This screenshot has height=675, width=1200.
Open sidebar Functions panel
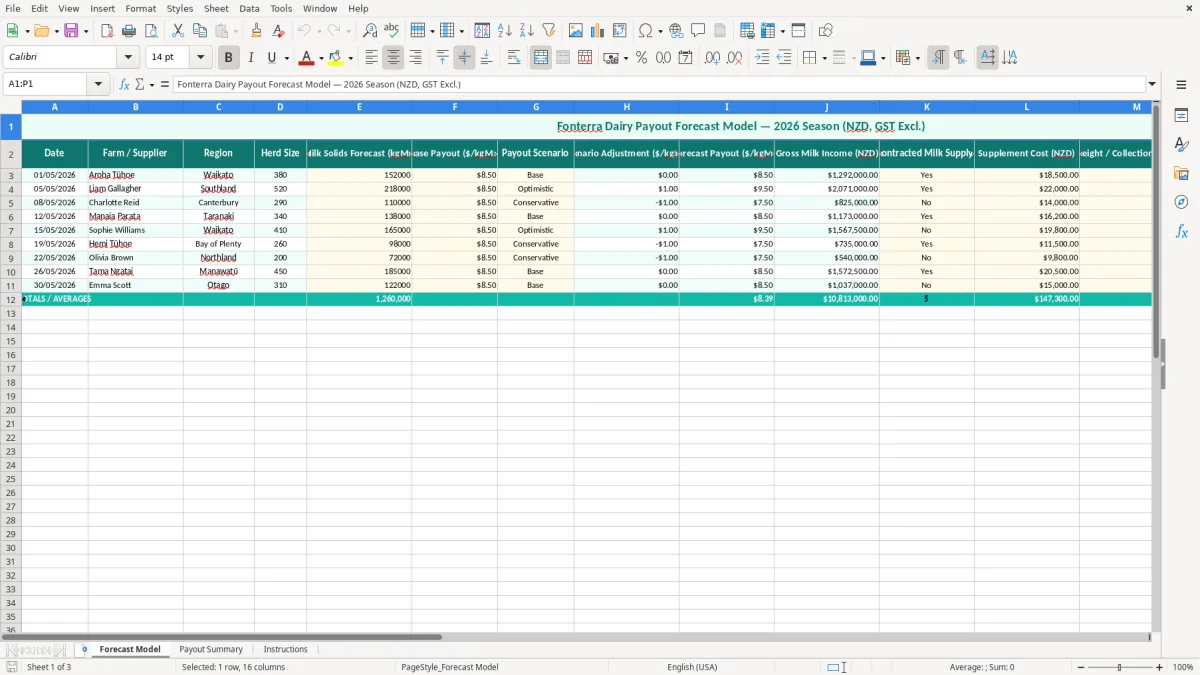click(1181, 231)
